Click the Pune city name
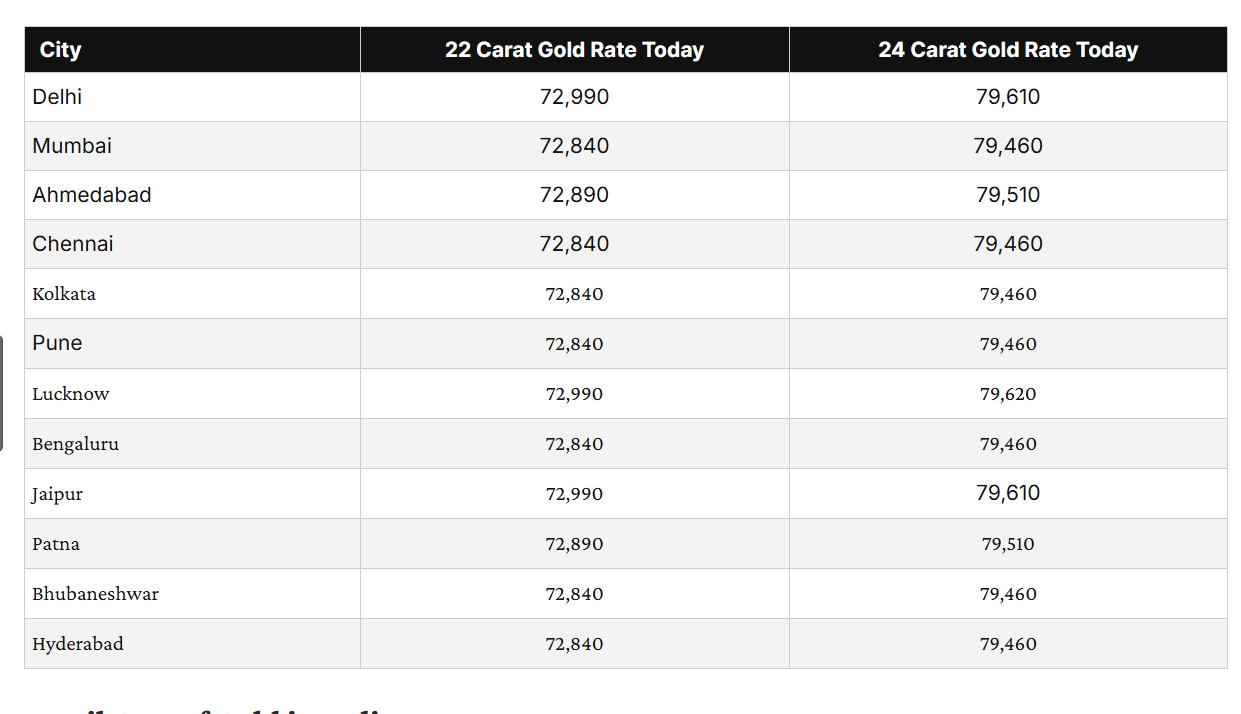 tap(57, 343)
